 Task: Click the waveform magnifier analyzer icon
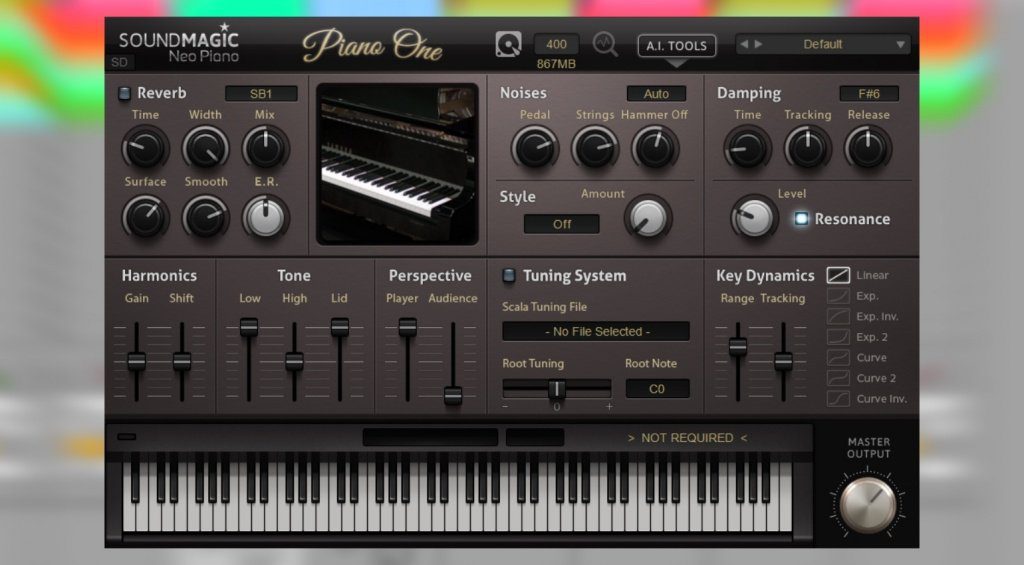click(x=605, y=45)
